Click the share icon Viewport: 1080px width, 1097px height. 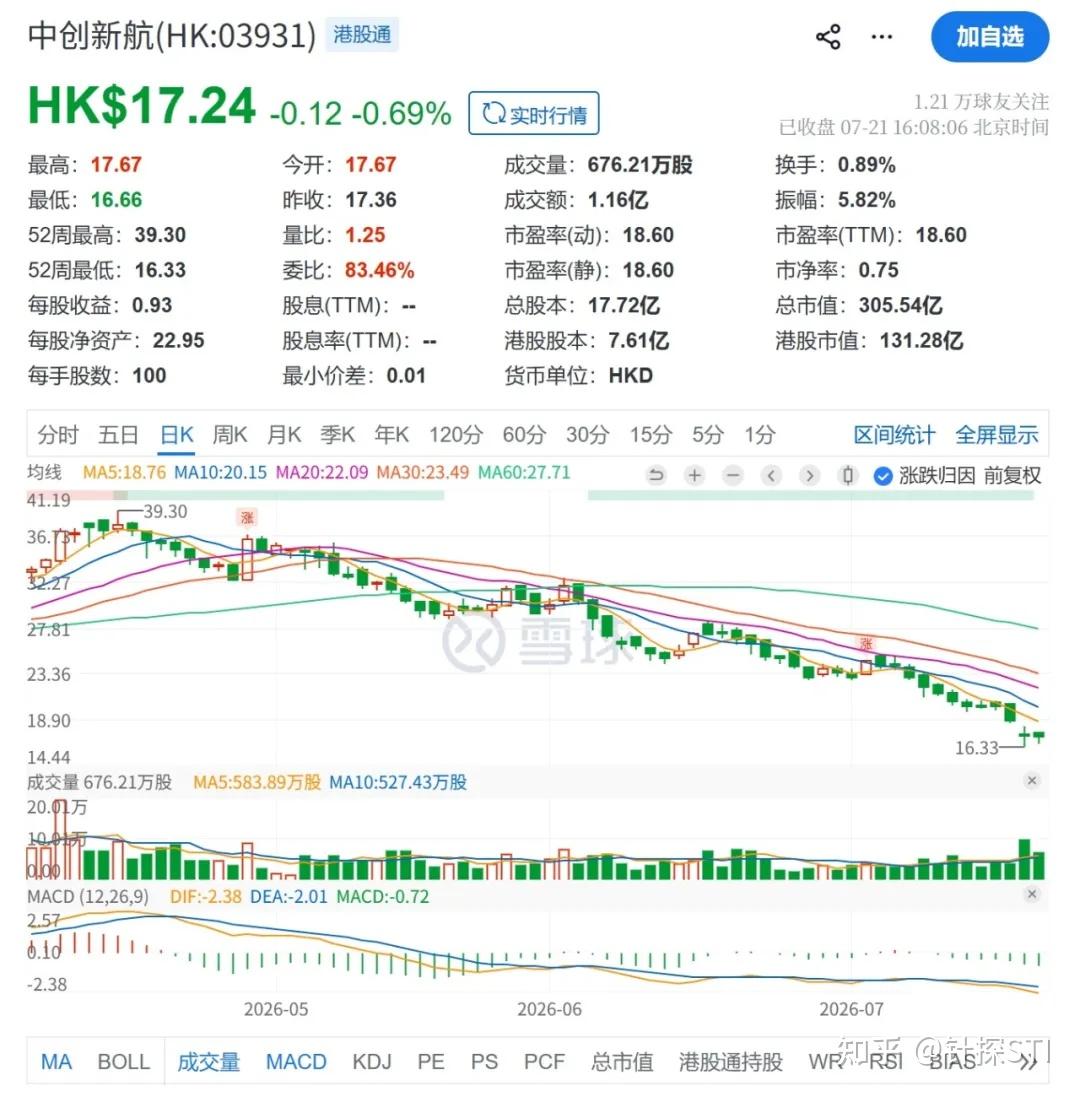click(x=828, y=36)
